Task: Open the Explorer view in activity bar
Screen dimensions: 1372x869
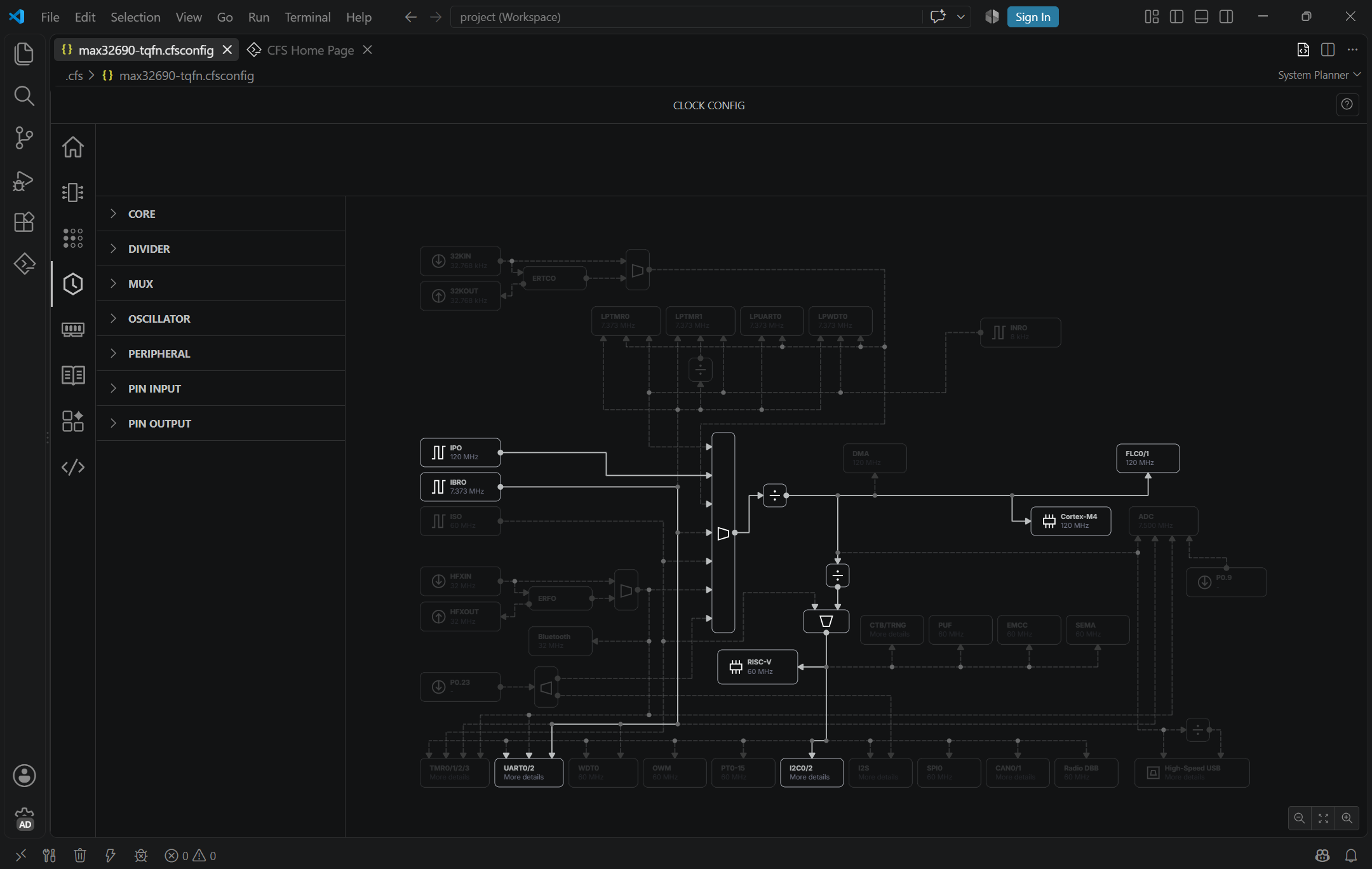Action: [x=24, y=53]
